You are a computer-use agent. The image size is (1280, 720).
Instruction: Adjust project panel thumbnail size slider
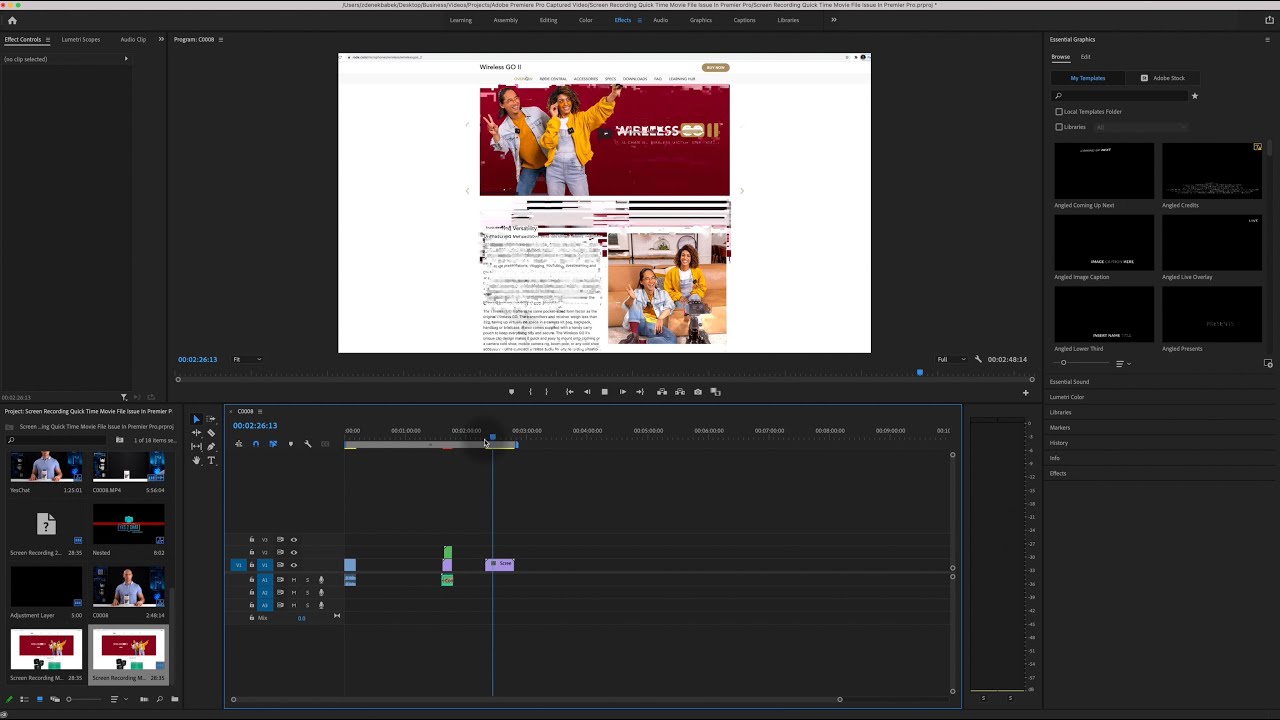tap(82, 699)
